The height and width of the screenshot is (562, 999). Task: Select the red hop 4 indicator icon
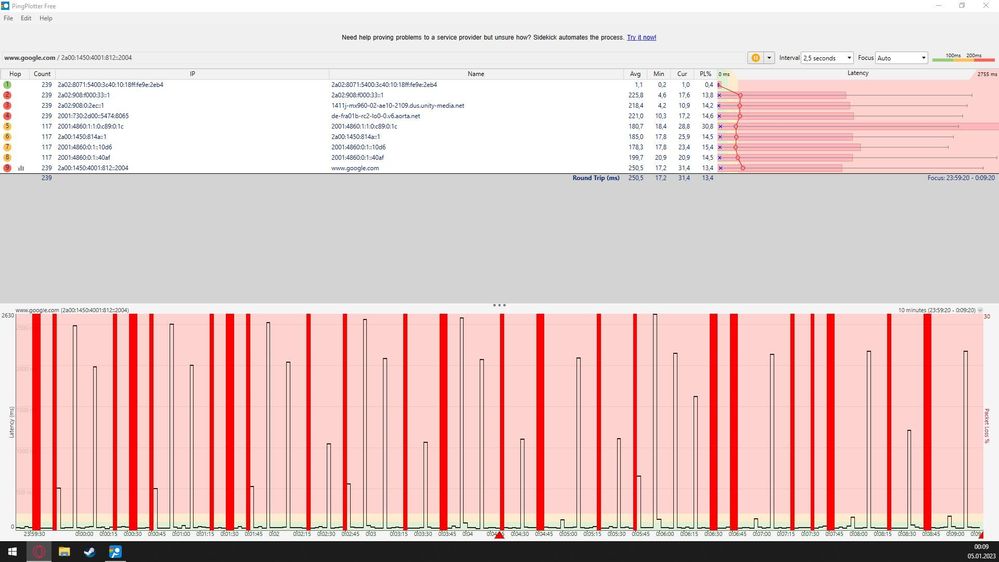tap(7, 116)
